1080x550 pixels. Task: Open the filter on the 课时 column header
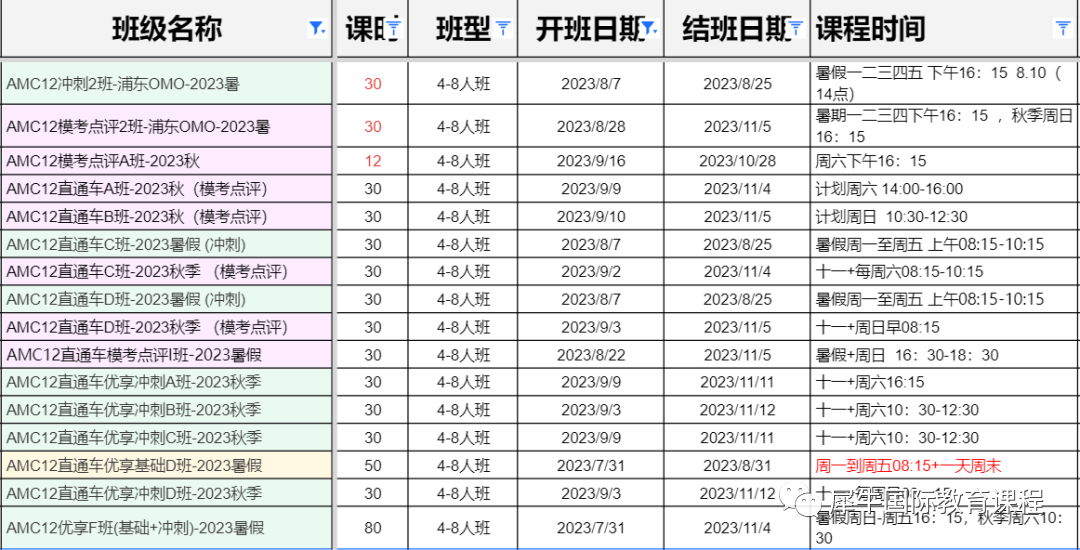(393, 28)
